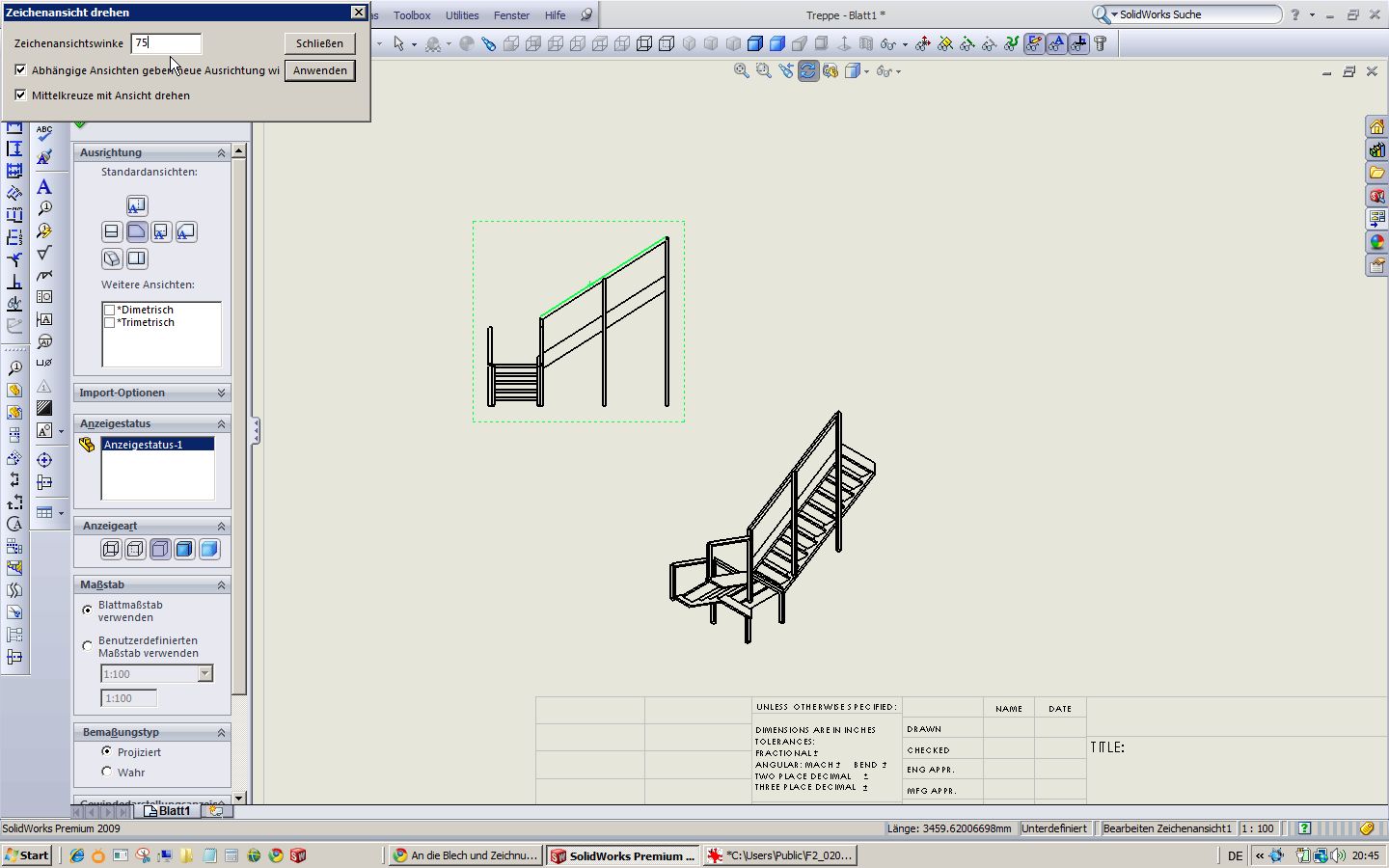Screen dimensions: 1389x868
Task: Click the spell checker ABC icon
Action: 44,133
